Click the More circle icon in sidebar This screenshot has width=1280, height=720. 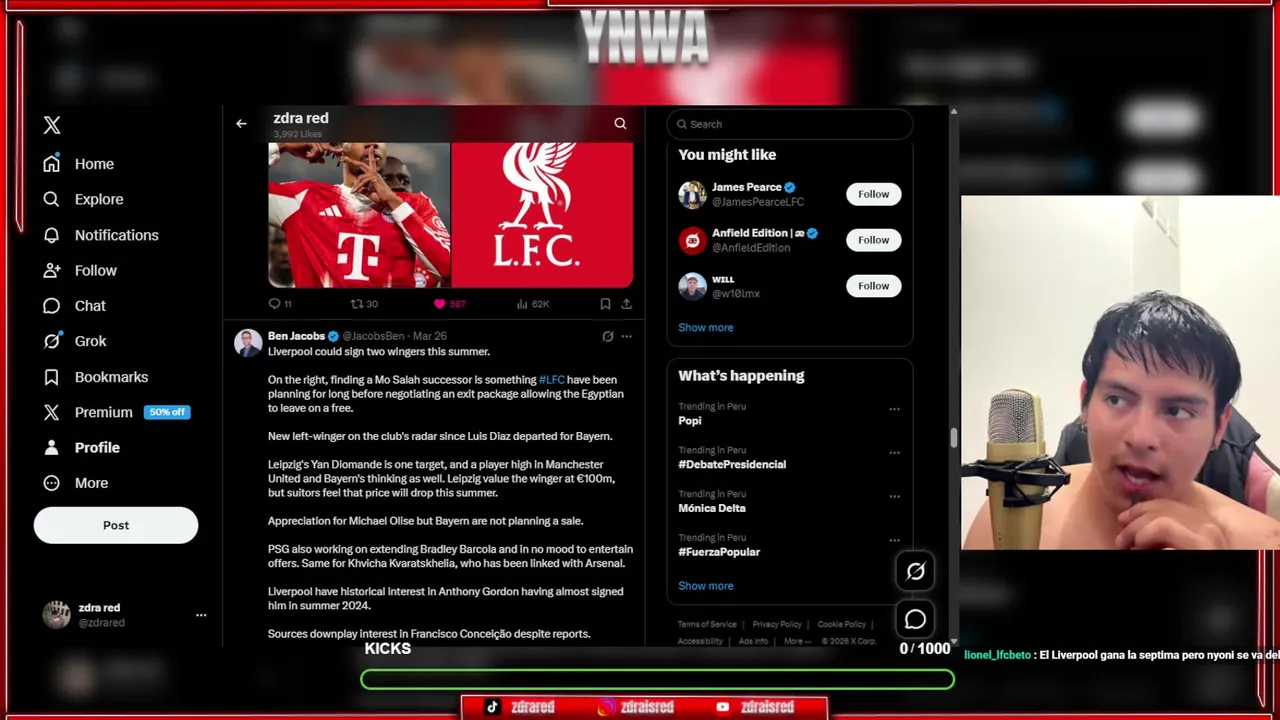52,483
